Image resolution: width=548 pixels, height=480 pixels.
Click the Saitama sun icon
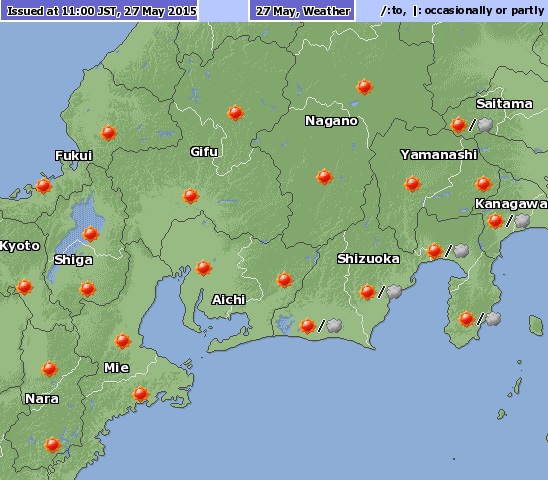pyautogui.click(x=458, y=125)
